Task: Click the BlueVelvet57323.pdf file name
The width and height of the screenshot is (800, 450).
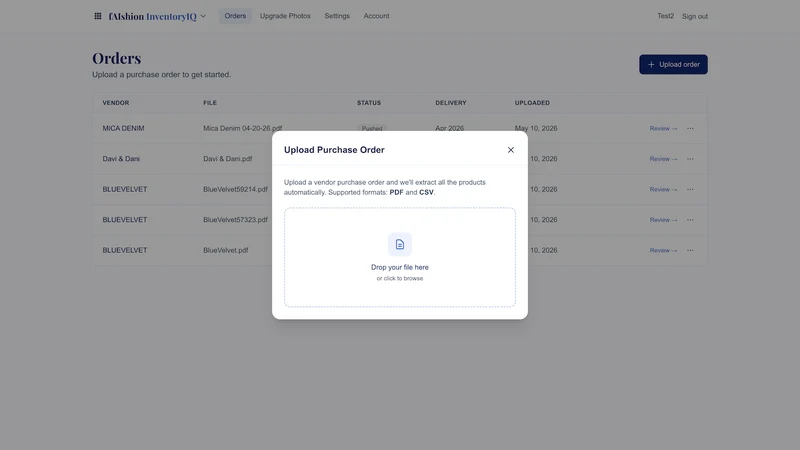Action: [x=235, y=220]
